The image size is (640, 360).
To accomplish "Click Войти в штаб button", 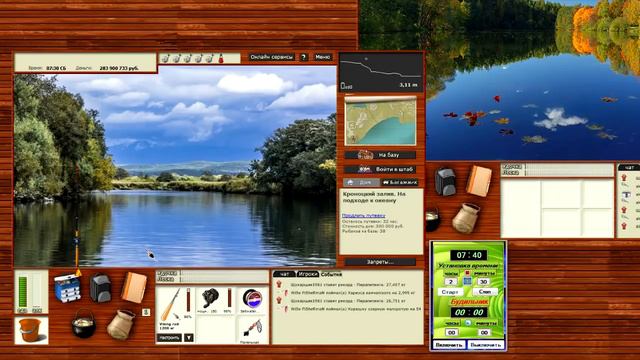I will (380, 169).
